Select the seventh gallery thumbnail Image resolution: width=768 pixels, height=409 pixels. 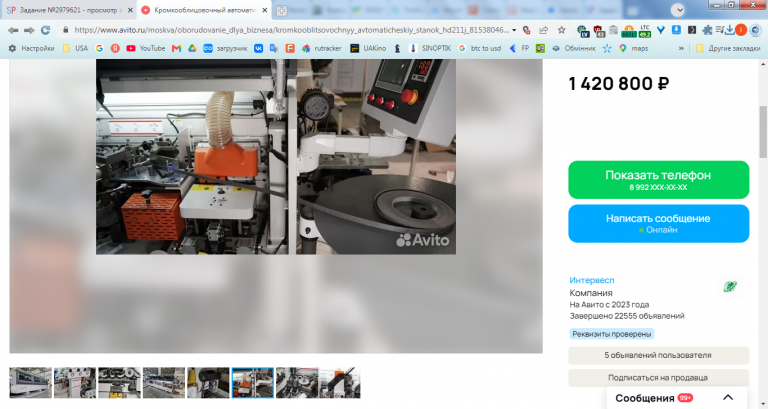coord(297,383)
